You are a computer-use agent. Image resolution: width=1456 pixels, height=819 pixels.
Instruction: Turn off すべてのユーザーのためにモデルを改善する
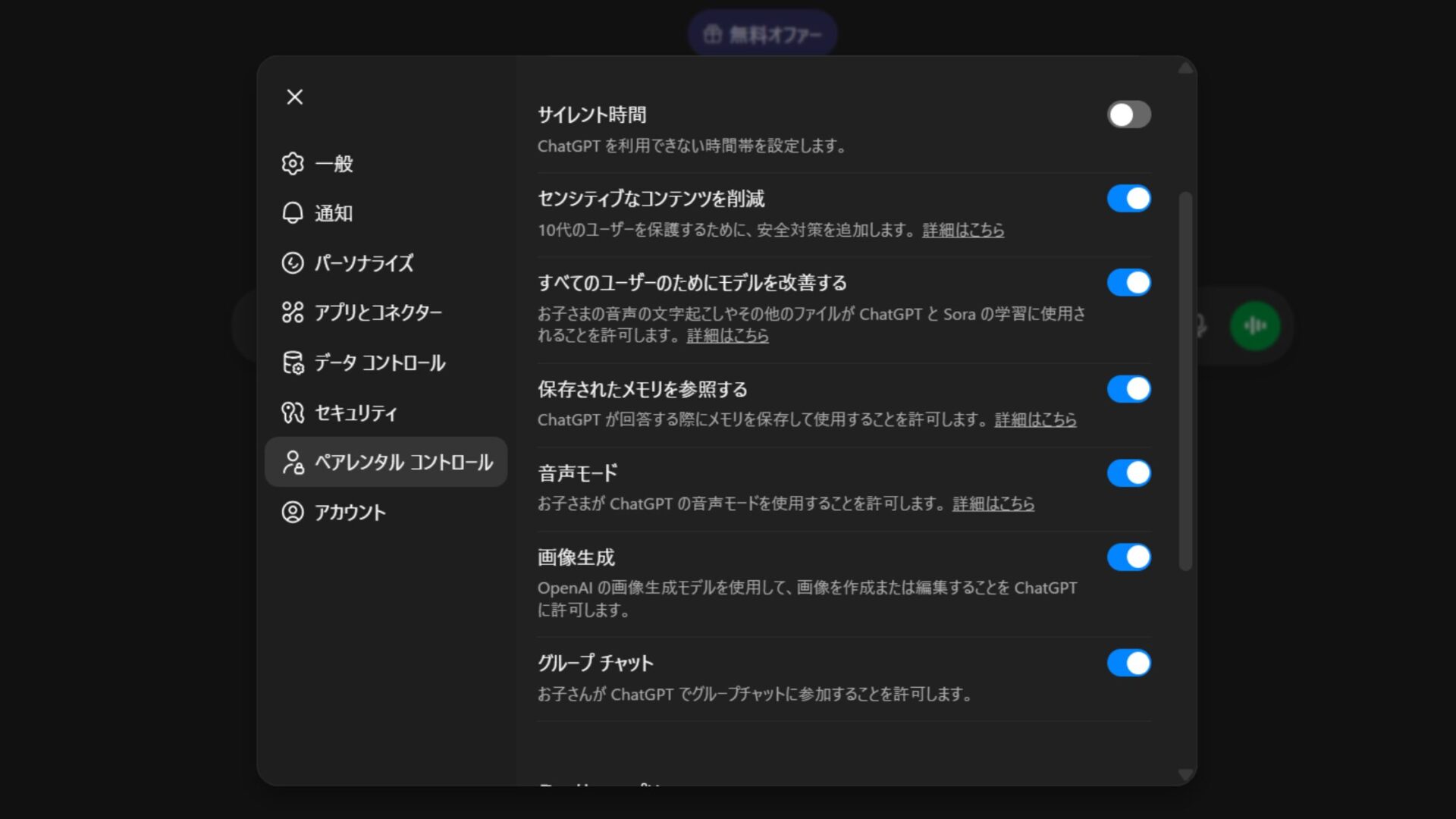(x=1129, y=282)
